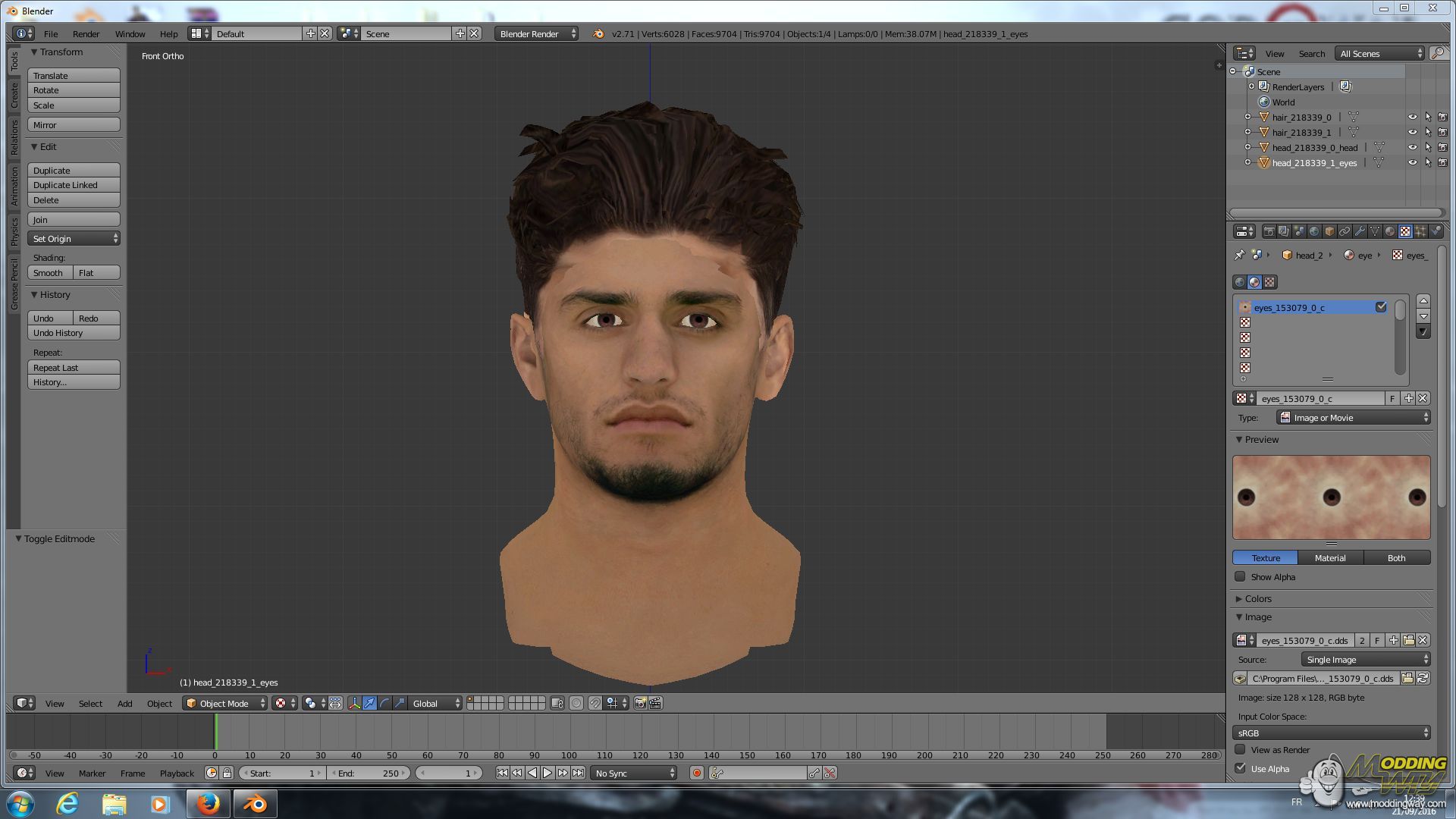1456x819 pixels.
Task: Open the Render menu
Action: pyautogui.click(x=86, y=34)
